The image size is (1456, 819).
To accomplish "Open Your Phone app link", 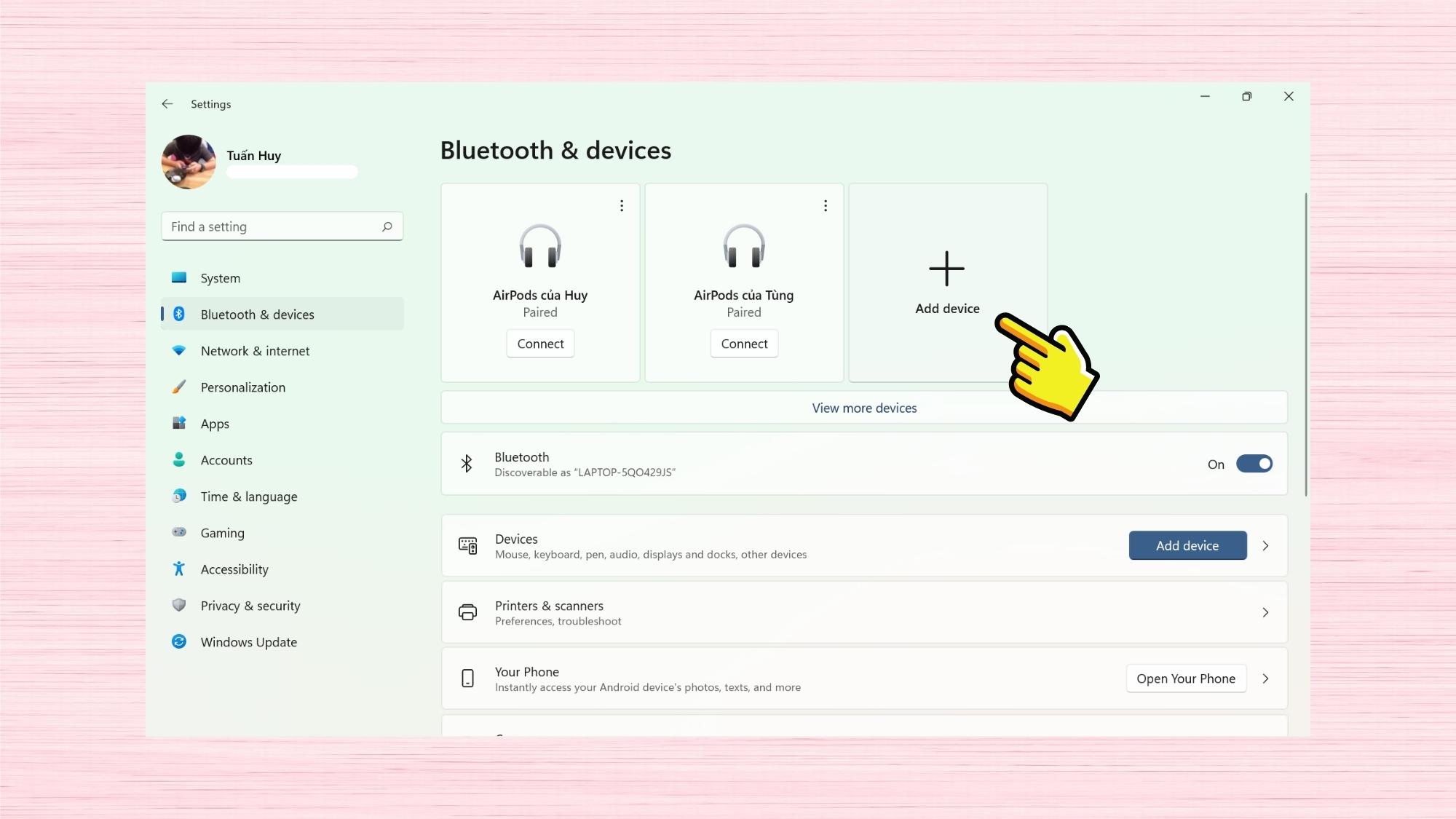I will (x=1186, y=678).
